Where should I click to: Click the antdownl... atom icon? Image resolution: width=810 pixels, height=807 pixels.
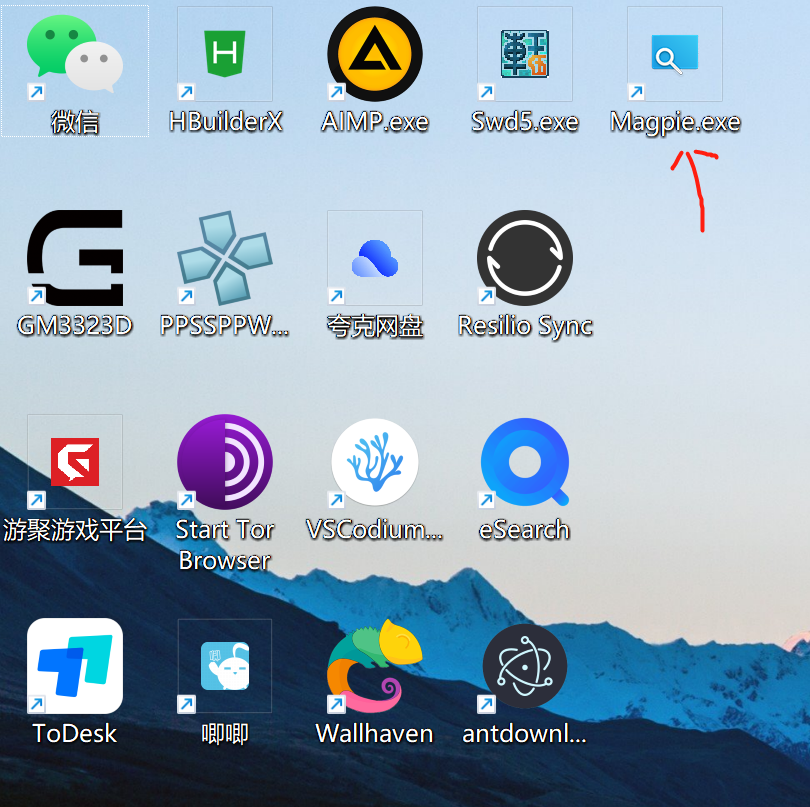click(525, 666)
